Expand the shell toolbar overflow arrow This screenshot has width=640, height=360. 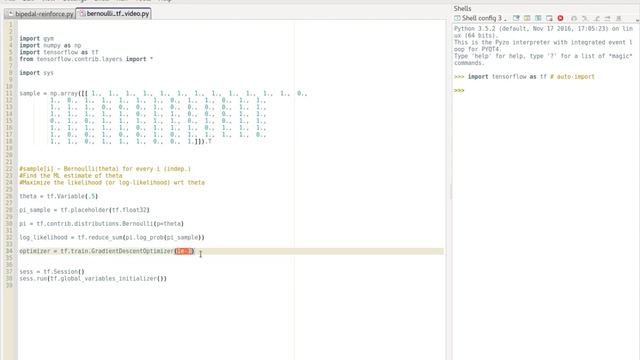(x=637, y=20)
